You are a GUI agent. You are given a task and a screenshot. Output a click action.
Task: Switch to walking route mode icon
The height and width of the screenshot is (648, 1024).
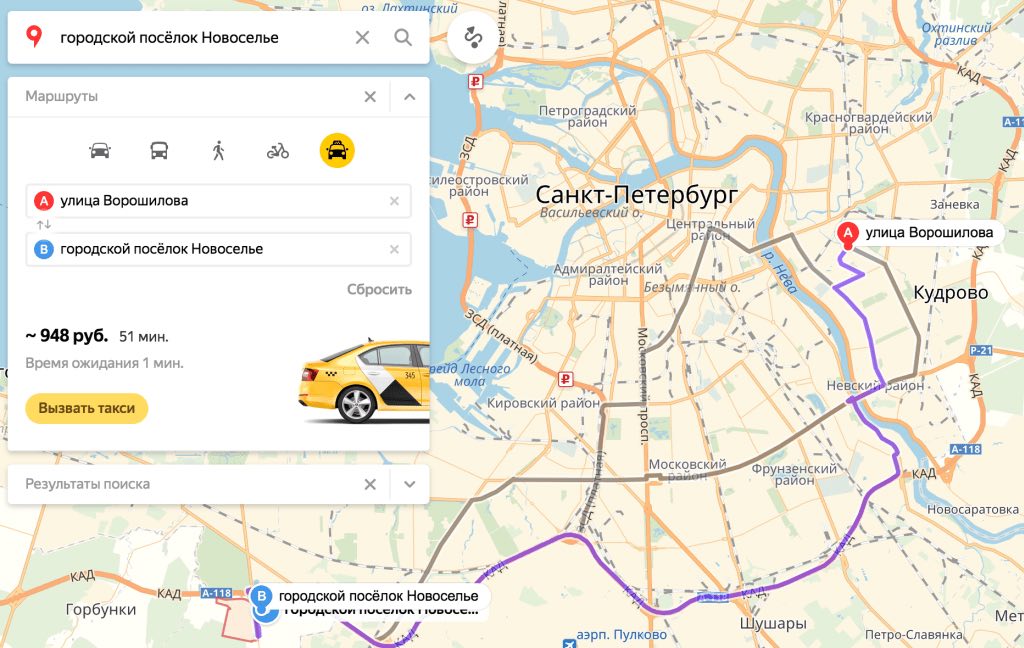point(218,151)
